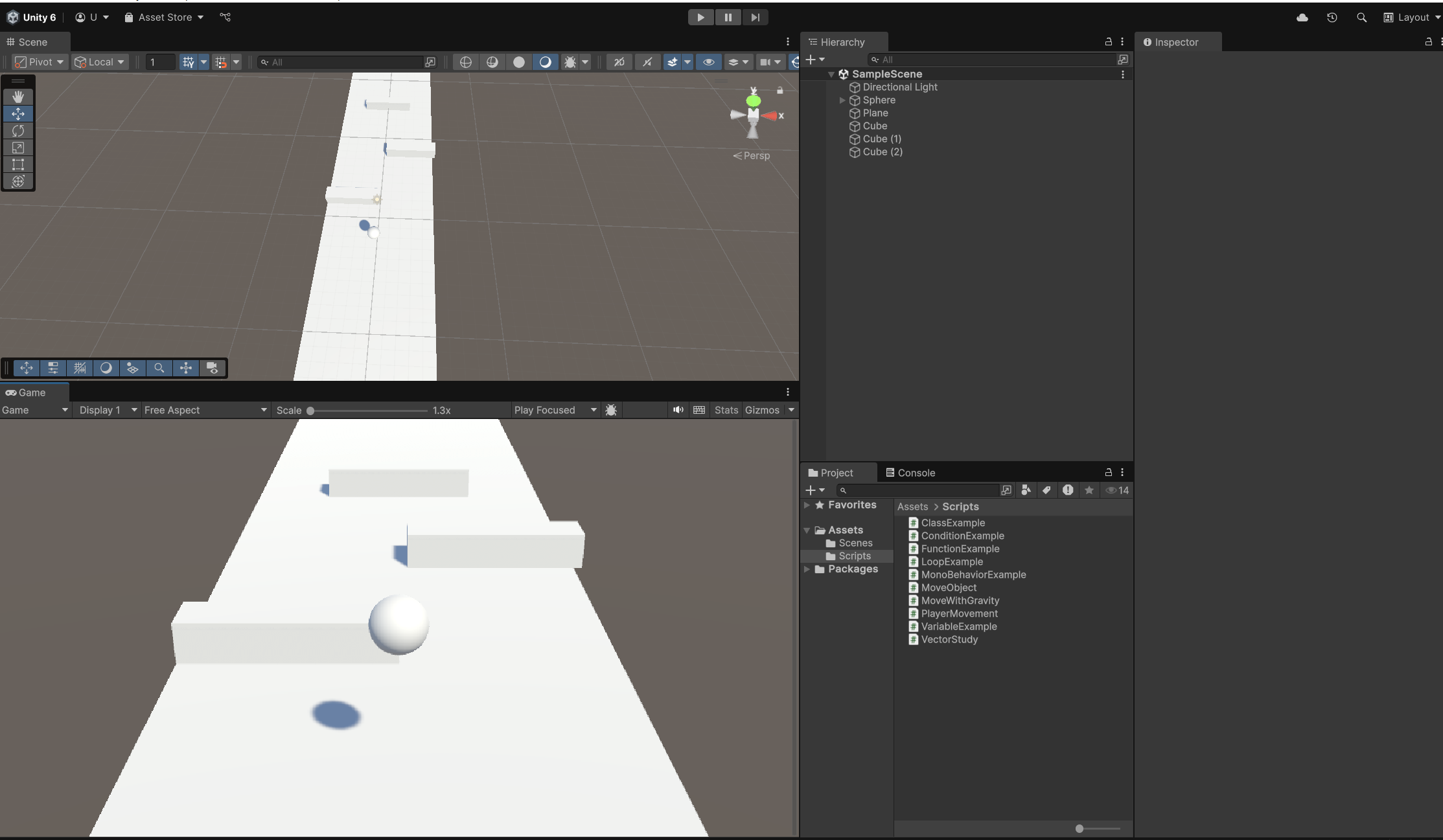Screen dimensions: 1443x840
Task: Toggle mute audio in Game view
Action: 678,410
